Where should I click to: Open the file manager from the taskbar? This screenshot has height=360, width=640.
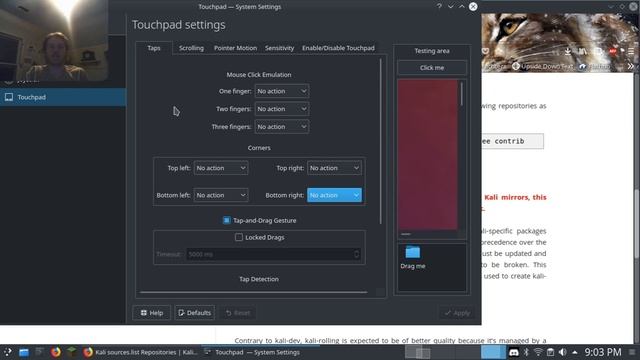pos(24,352)
